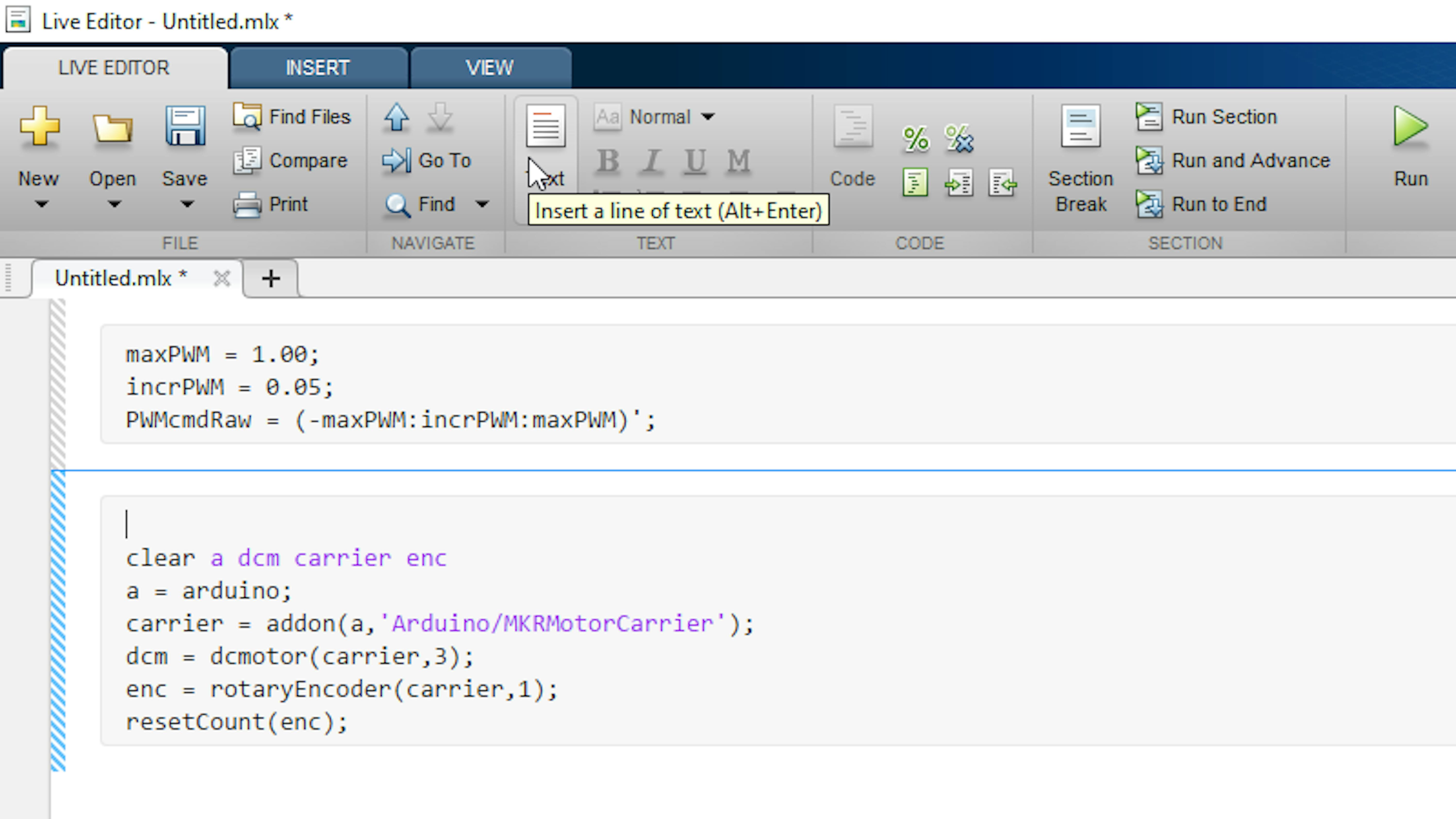The height and width of the screenshot is (819, 1456).
Task: Click the PWMcmdRaw code line
Action: [x=390, y=420]
